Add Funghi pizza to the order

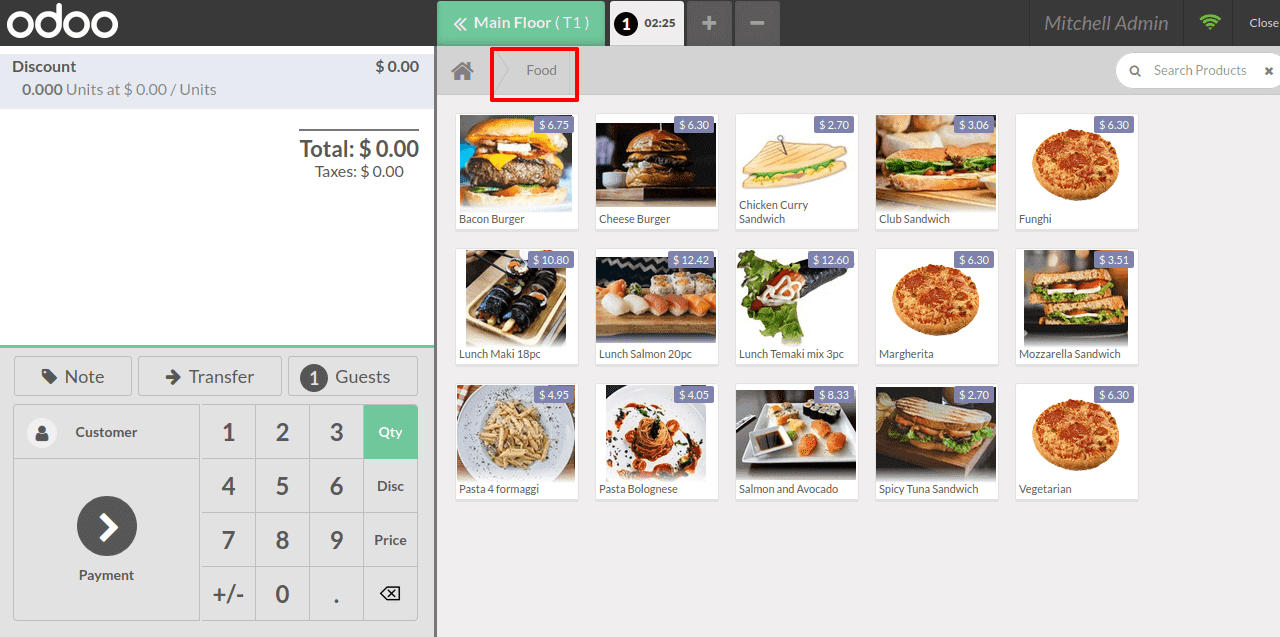pos(1077,172)
